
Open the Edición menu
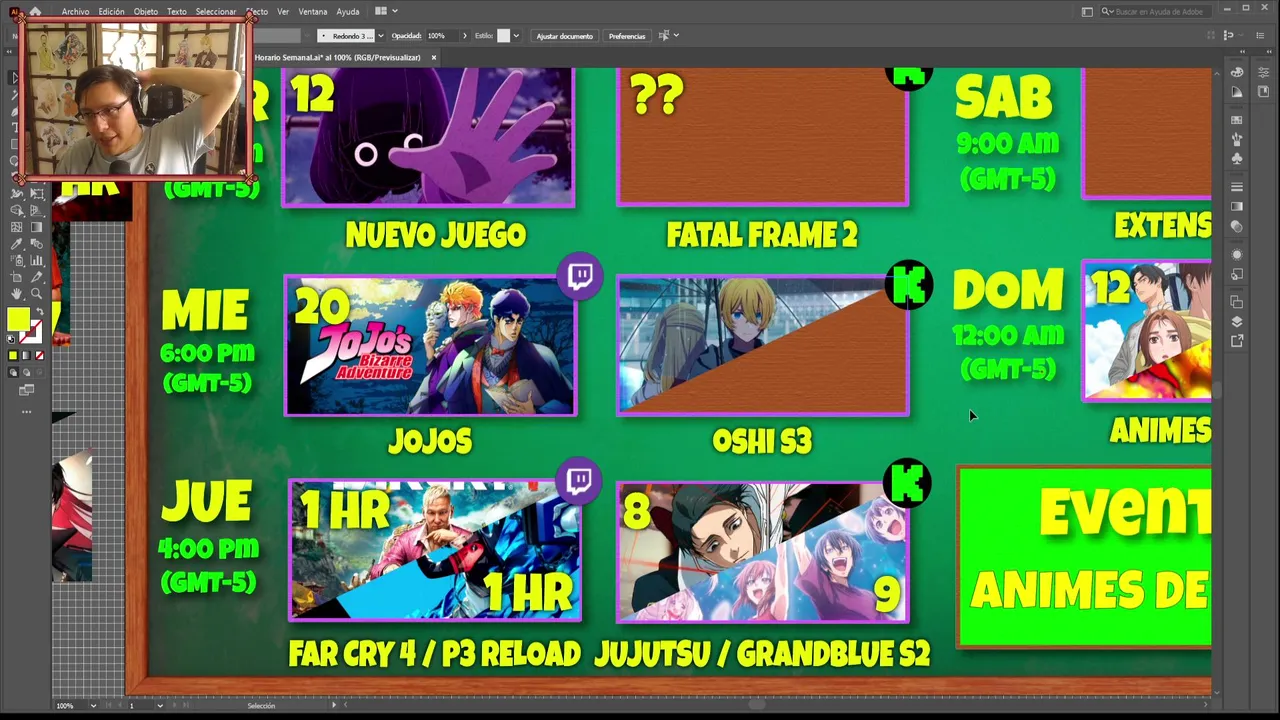[111, 11]
